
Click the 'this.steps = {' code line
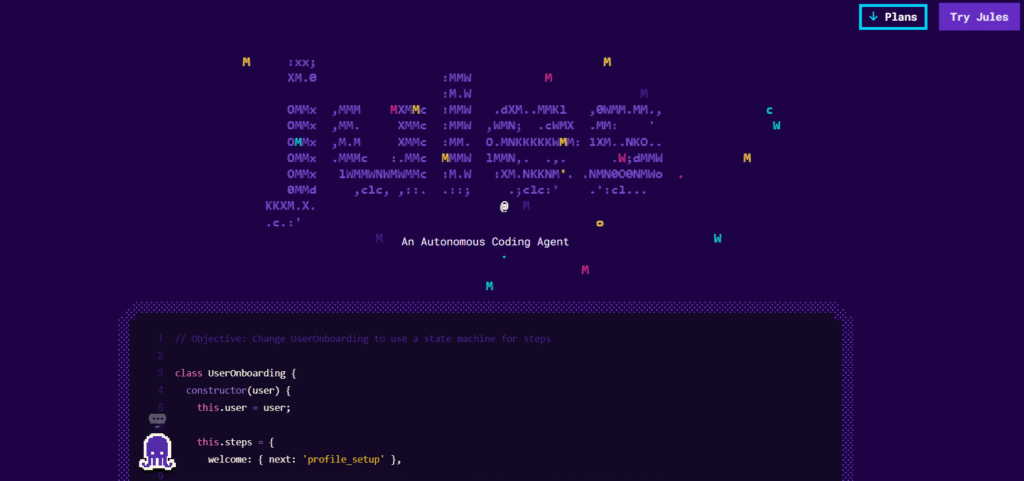click(236, 442)
